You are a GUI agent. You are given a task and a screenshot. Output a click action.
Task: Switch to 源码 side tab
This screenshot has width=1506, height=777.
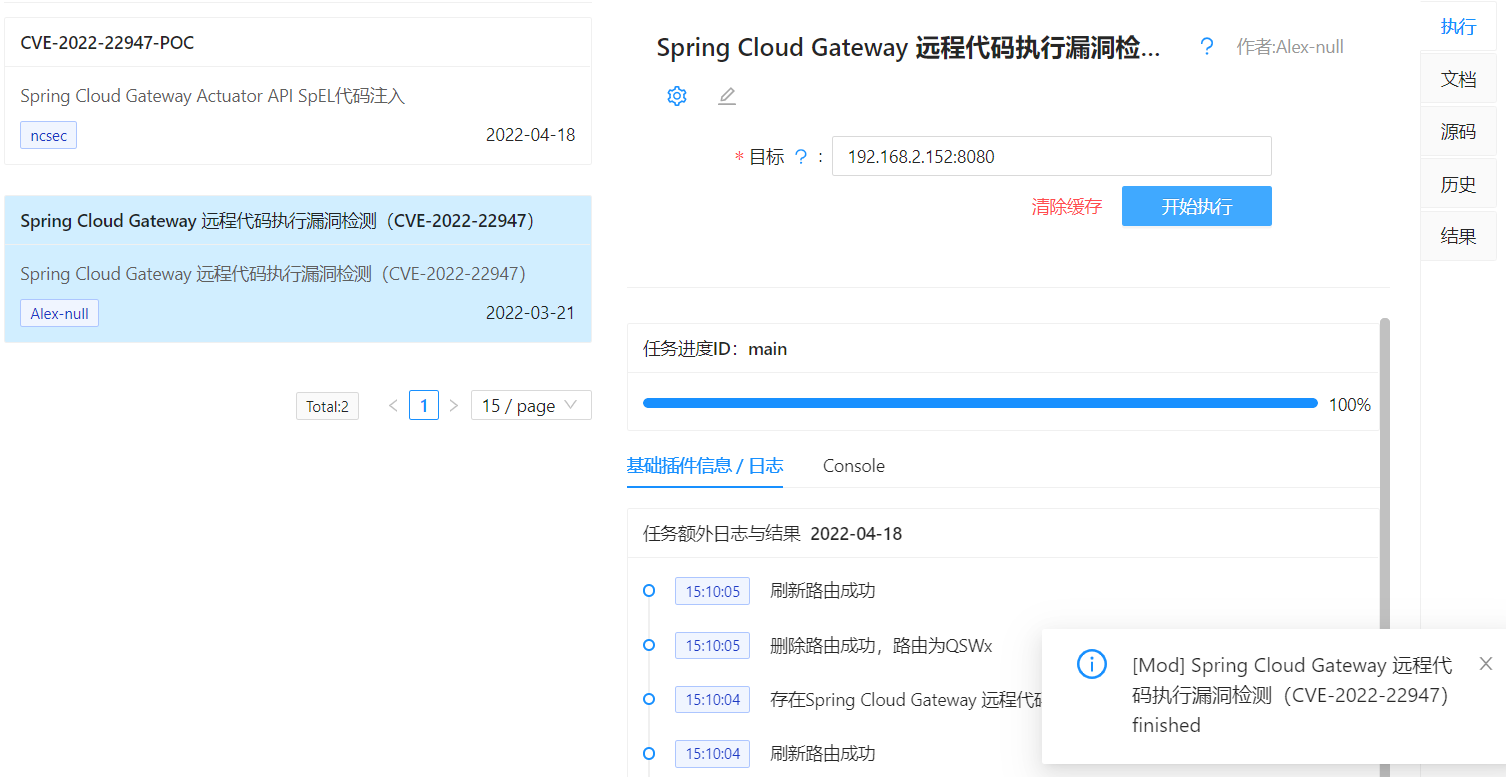pos(1458,132)
